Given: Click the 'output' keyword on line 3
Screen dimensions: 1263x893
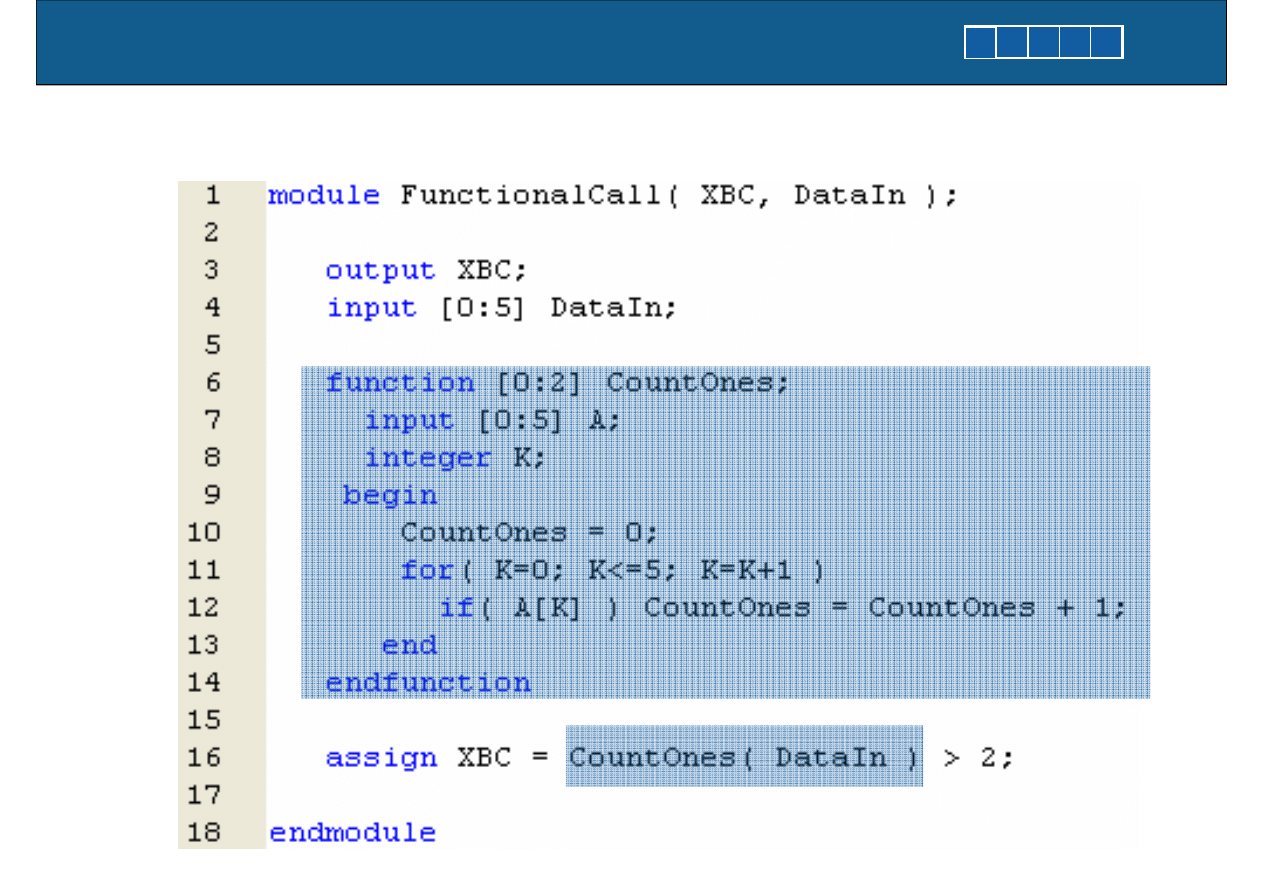Looking at the screenshot, I should coord(380,270).
